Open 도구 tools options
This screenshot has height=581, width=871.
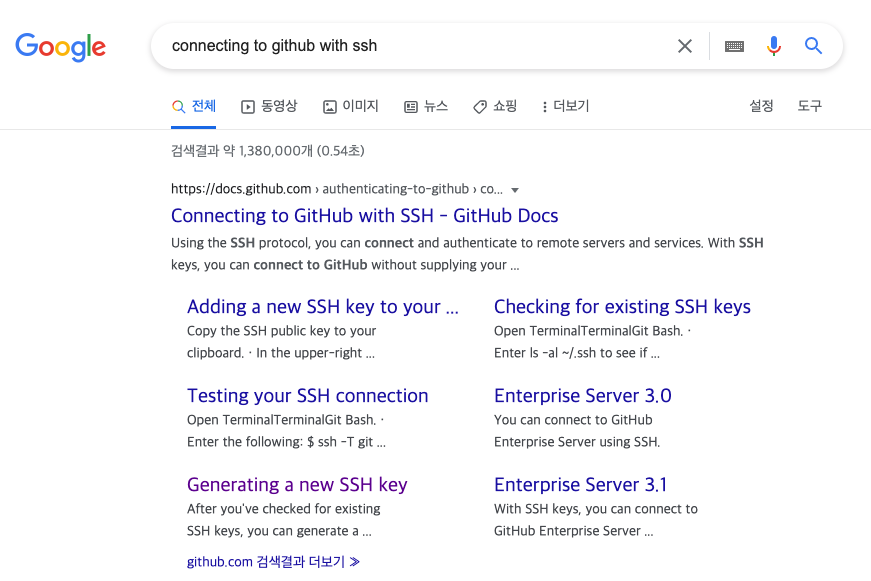(x=809, y=106)
